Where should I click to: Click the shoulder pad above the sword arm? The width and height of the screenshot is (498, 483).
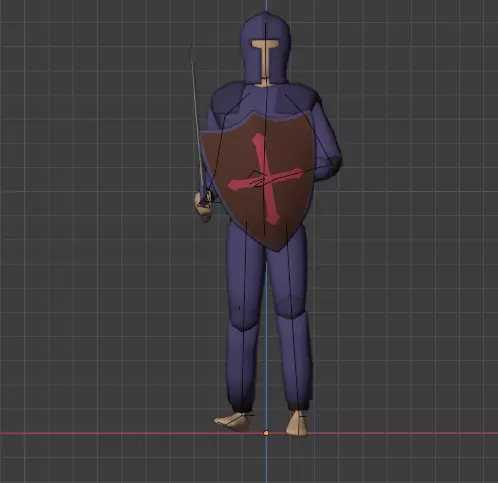pyautogui.click(x=228, y=97)
